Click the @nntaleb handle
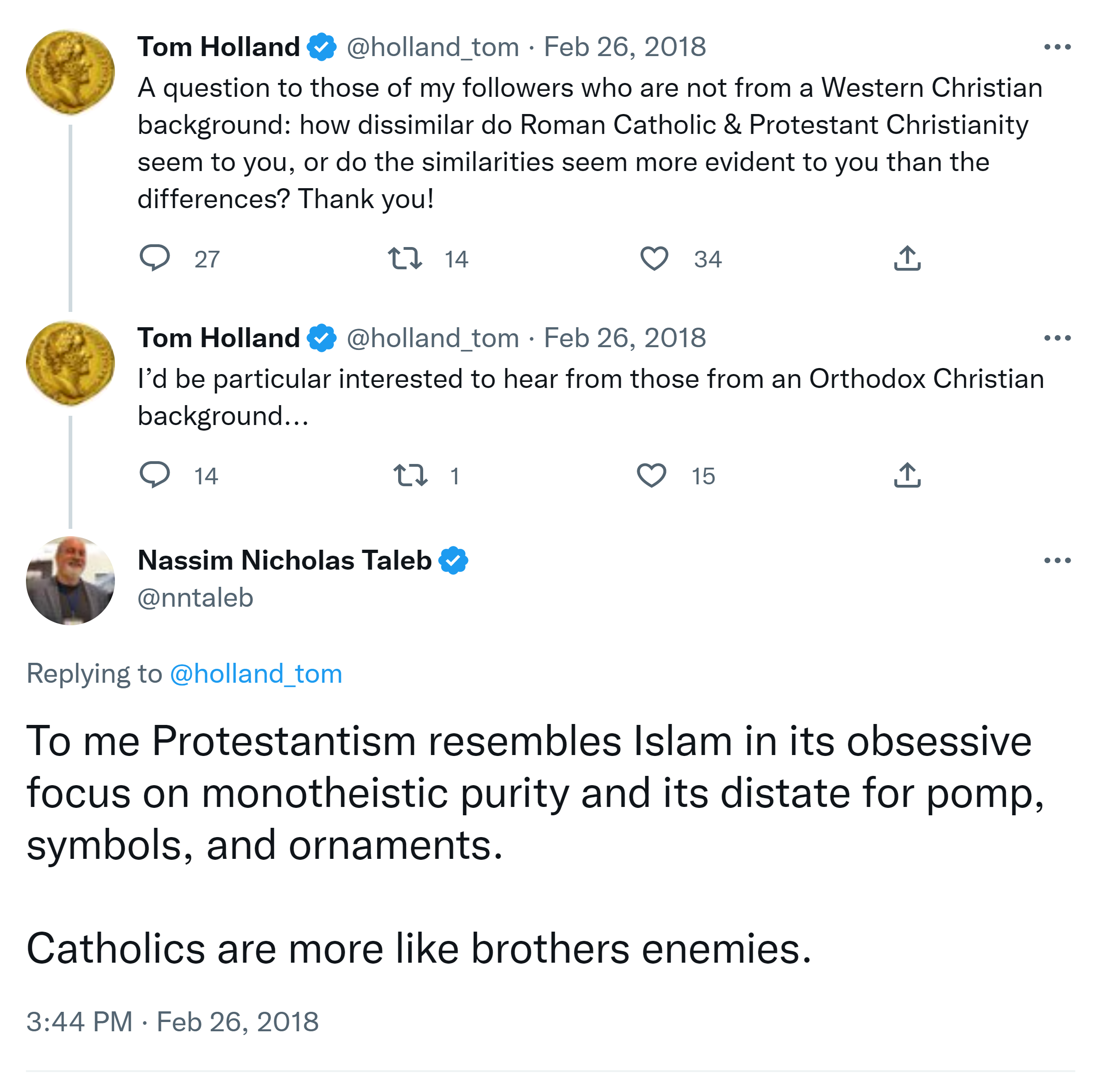Viewport: 1098px width, 1092px height. click(x=196, y=598)
